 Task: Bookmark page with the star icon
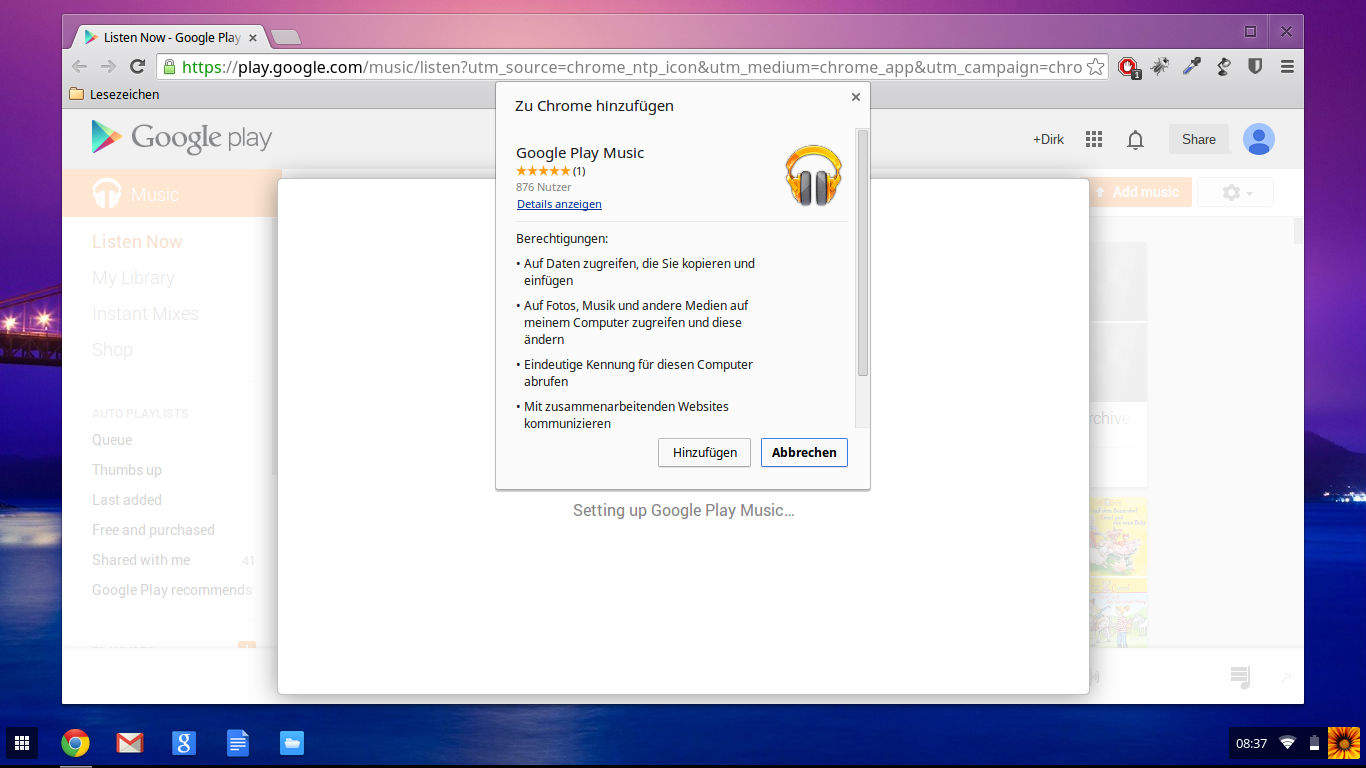[x=1095, y=67]
